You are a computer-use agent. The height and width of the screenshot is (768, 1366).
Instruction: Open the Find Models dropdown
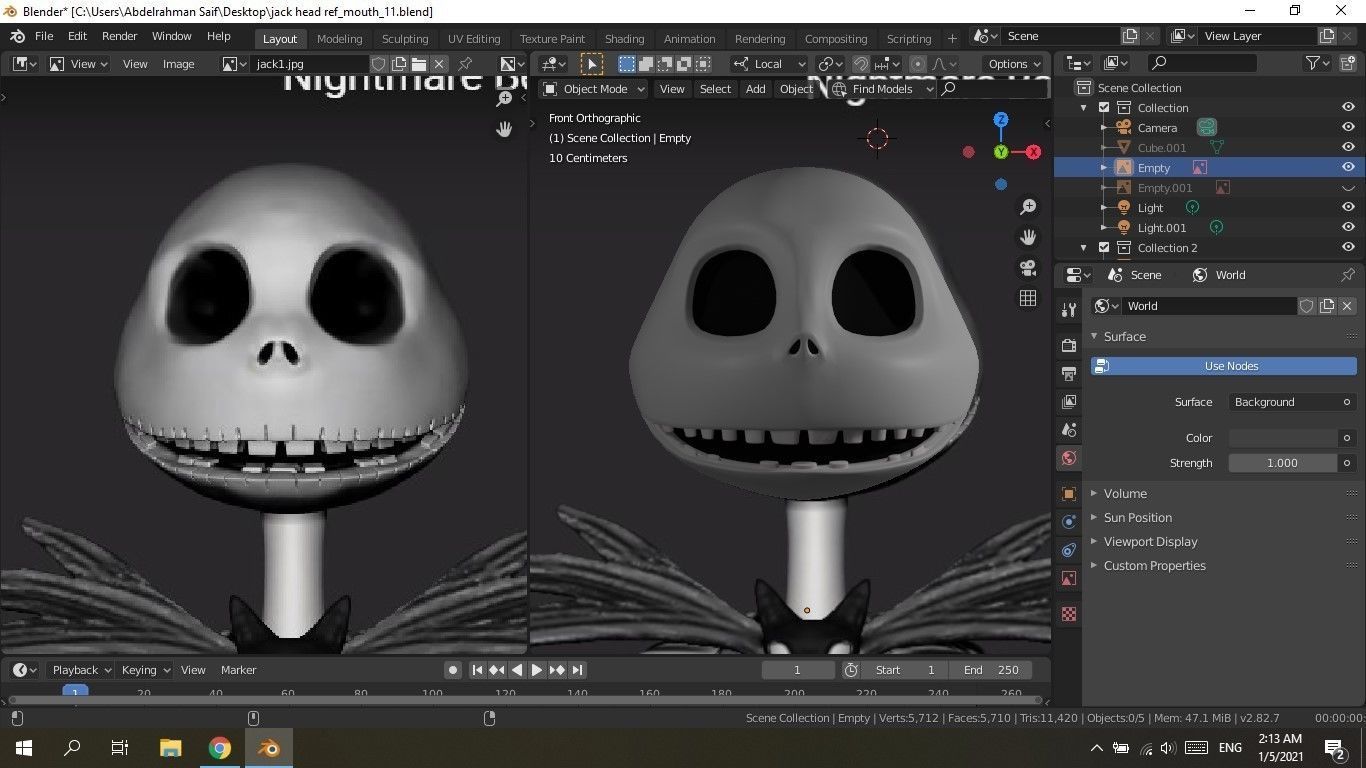[883, 89]
